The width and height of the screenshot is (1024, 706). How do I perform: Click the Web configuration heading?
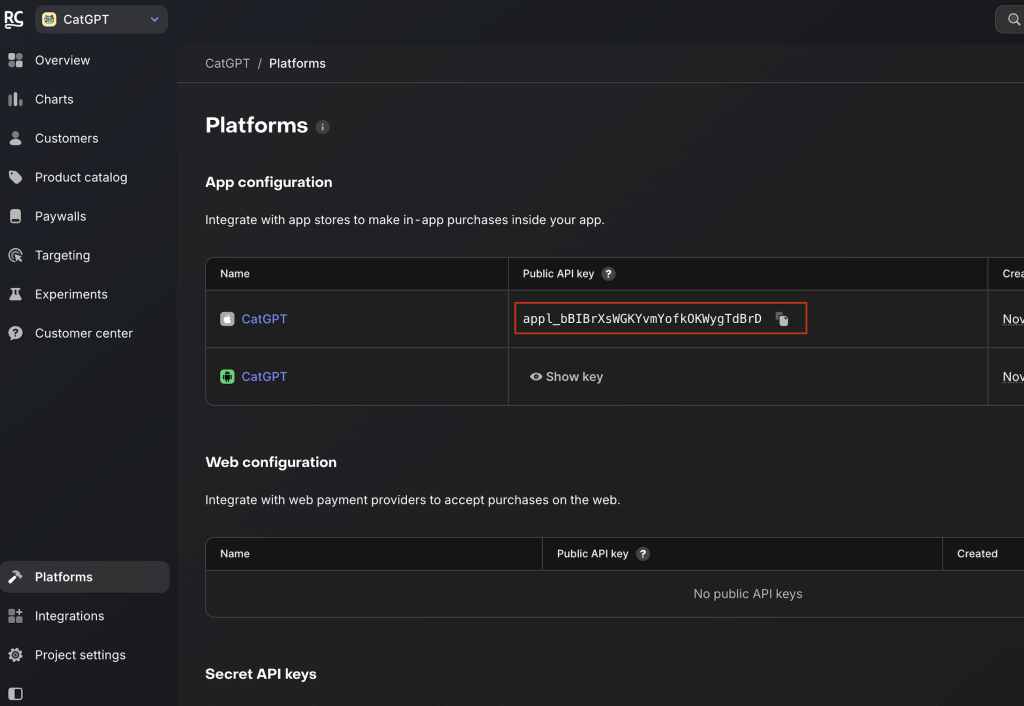tap(271, 462)
